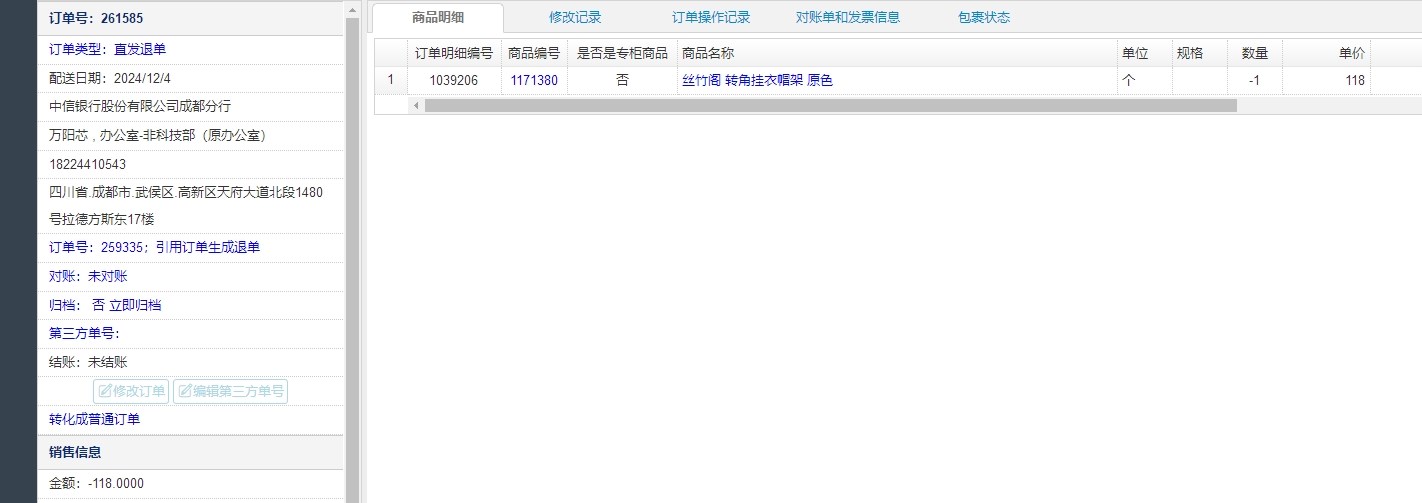Viewport: 1422px width, 503px height.
Task: Click the table horizontal scrollbar thumb
Action: click(830, 105)
